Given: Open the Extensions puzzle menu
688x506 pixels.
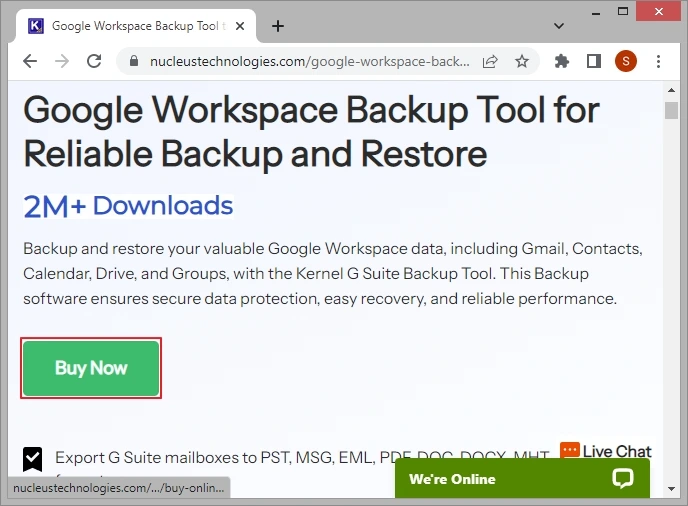Looking at the screenshot, I should tap(562, 61).
